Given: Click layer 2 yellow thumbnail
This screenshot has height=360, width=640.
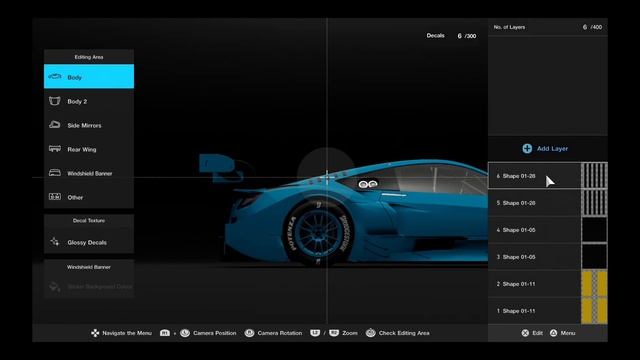Looking at the screenshot, I should tap(594, 284).
